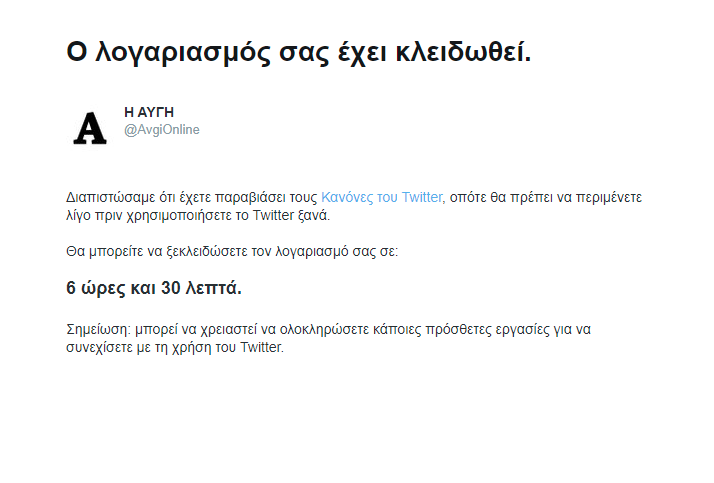Click Twitter at the end of the note

pyautogui.click(x=262, y=347)
